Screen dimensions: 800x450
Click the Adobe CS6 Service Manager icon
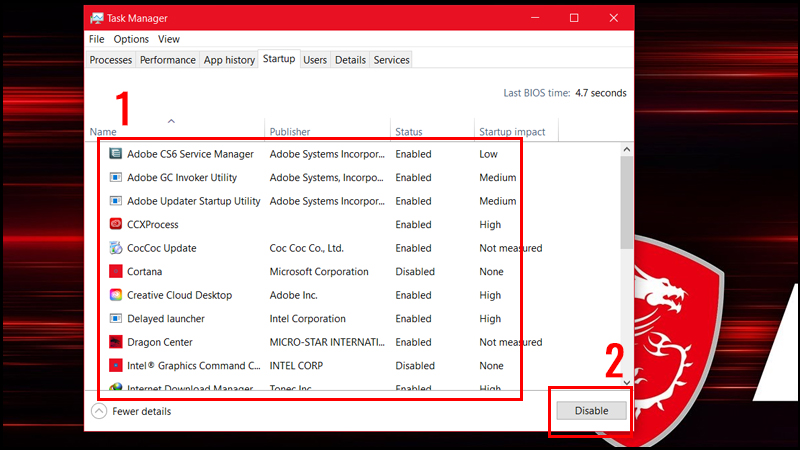coord(116,154)
